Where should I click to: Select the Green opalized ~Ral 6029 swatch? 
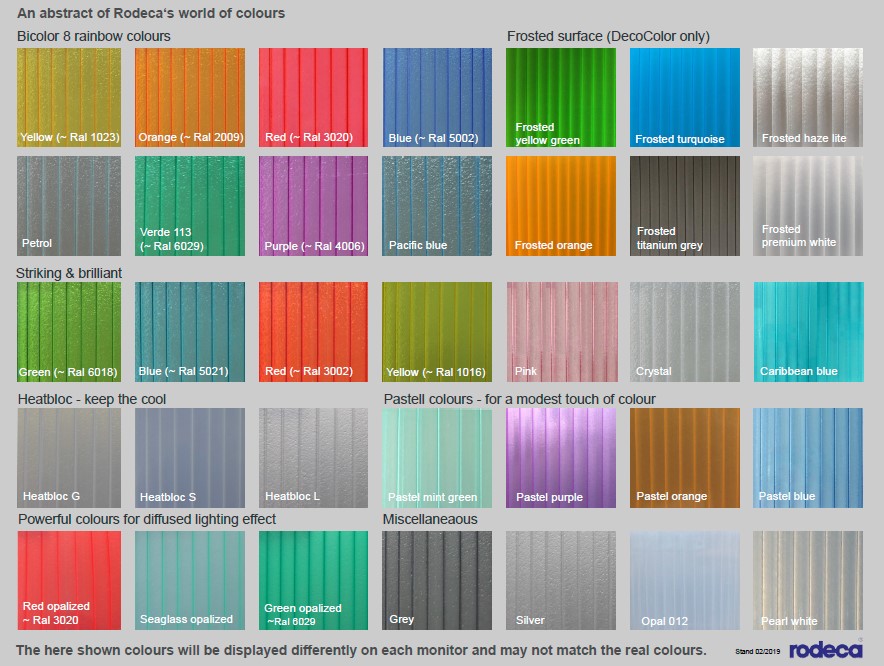tap(313, 580)
